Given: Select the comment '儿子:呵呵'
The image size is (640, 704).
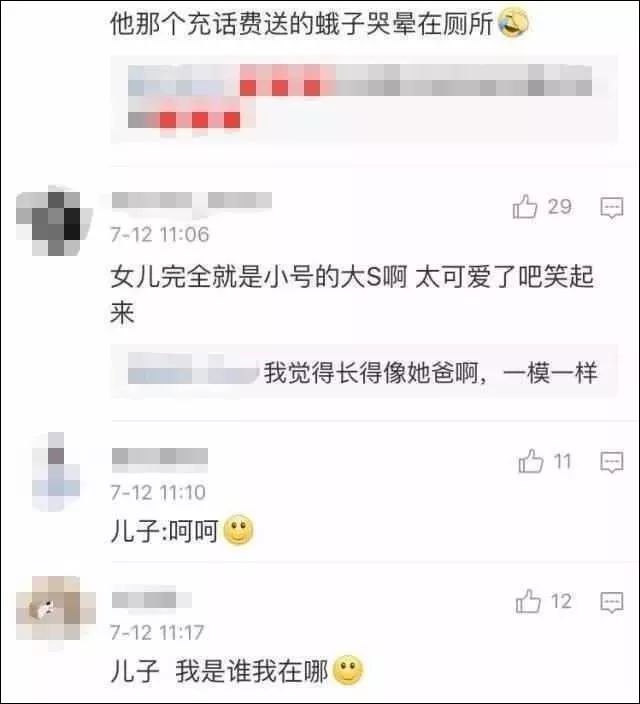Looking at the screenshot, I should 164,532.
